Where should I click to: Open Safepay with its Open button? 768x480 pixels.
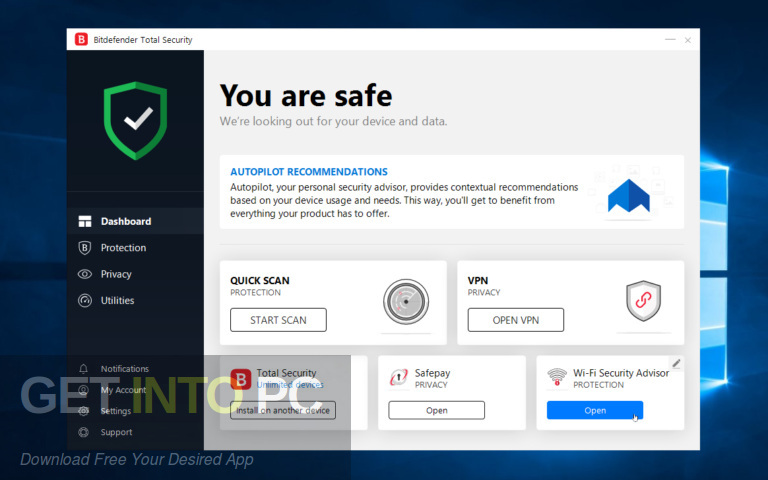(436, 410)
